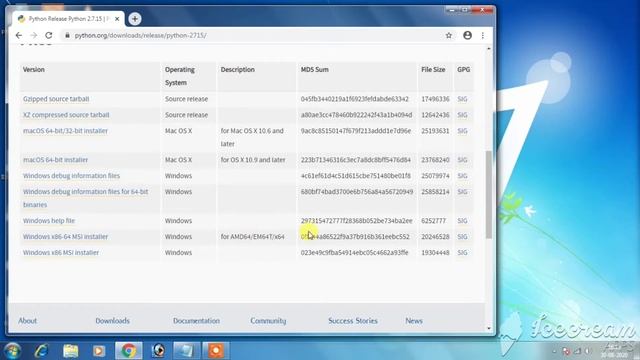Select file size 17496336

(x=435, y=99)
